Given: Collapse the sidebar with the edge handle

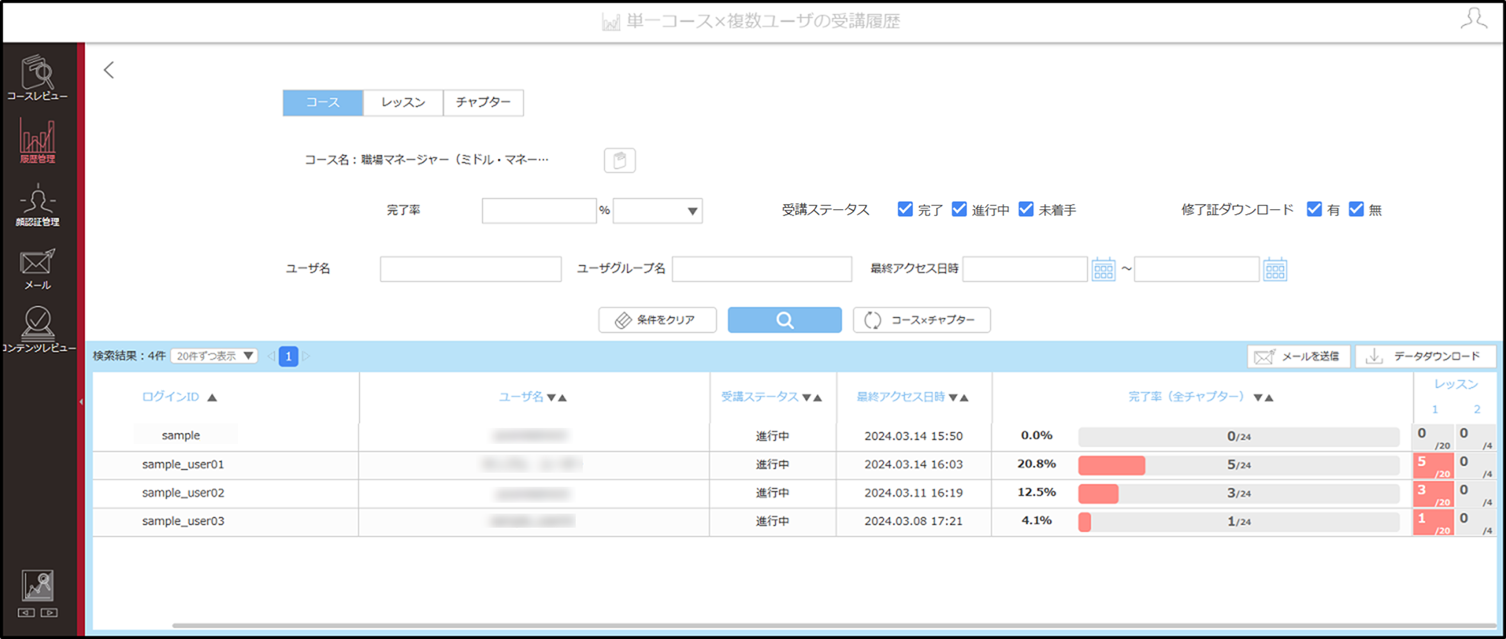Looking at the screenshot, I should tap(81, 400).
